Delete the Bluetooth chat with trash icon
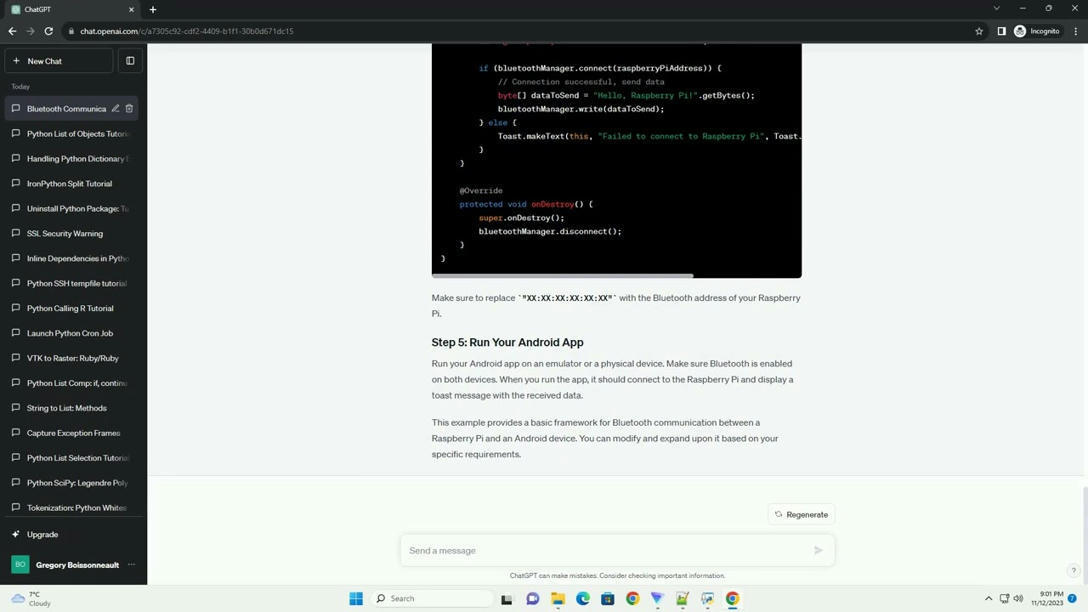 pyautogui.click(x=129, y=109)
